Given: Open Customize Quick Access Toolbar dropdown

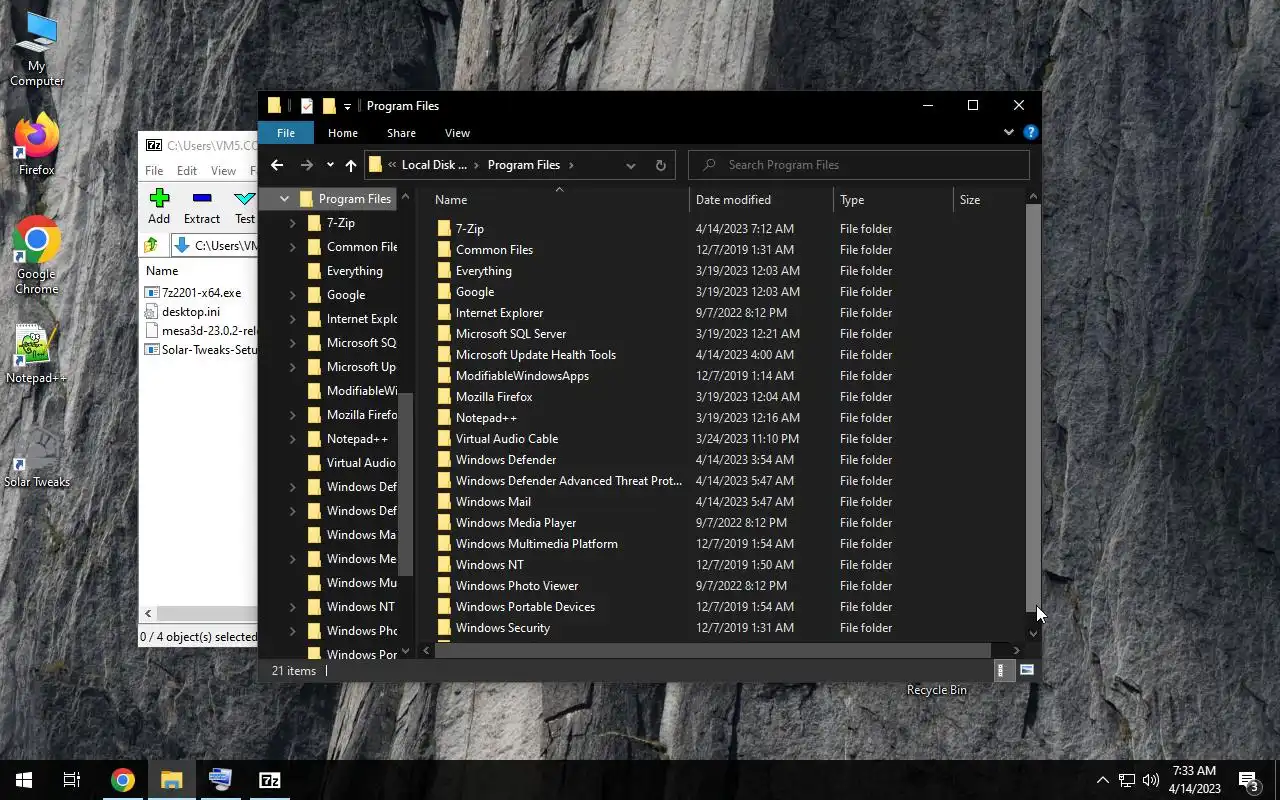Looking at the screenshot, I should (347, 106).
